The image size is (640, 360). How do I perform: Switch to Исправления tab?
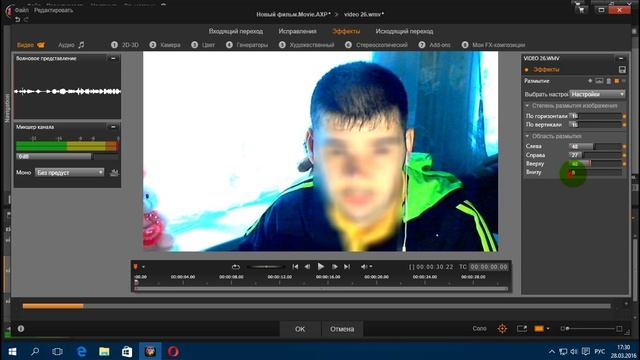point(297,31)
